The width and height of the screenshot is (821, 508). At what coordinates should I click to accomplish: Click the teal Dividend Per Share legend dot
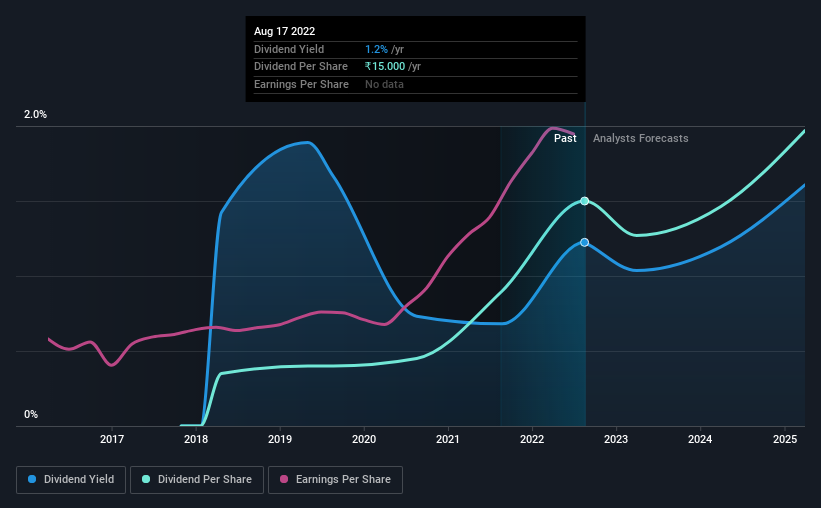click(x=146, y=479)
